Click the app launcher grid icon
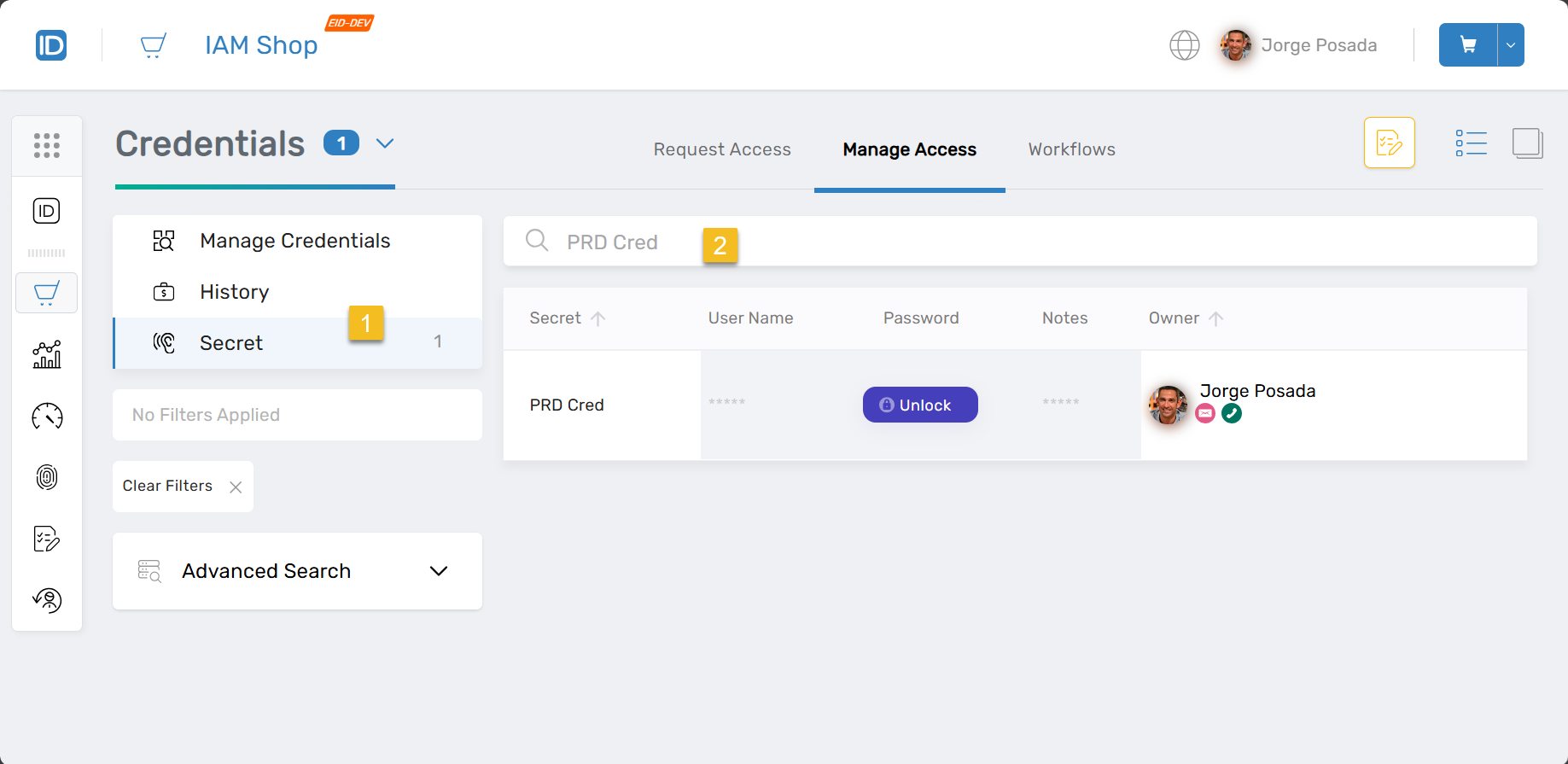 [47, 146]
